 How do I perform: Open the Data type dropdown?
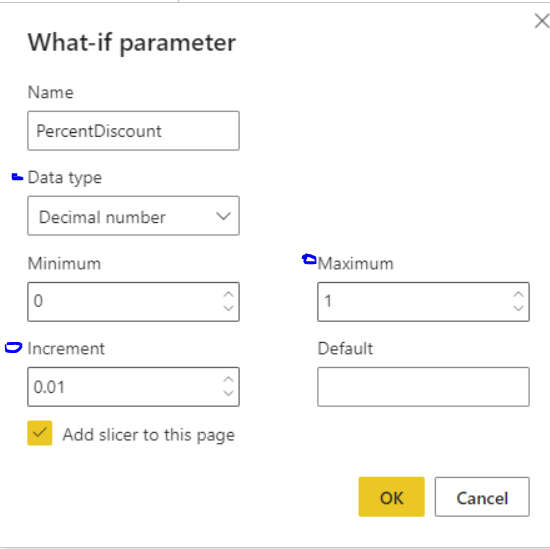click(134, 216)
